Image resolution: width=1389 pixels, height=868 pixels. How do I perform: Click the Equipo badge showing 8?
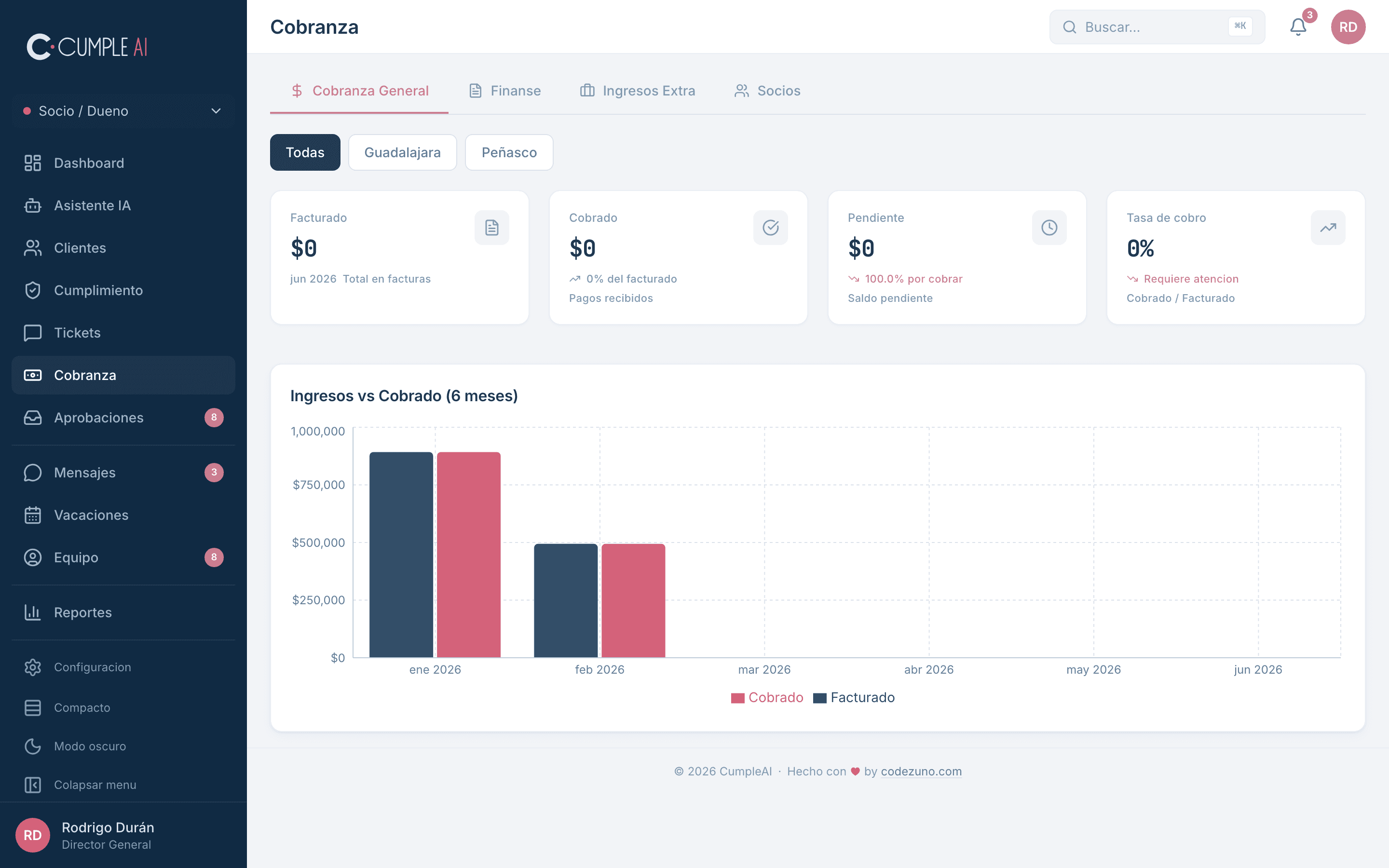click(x=214, y=557)
